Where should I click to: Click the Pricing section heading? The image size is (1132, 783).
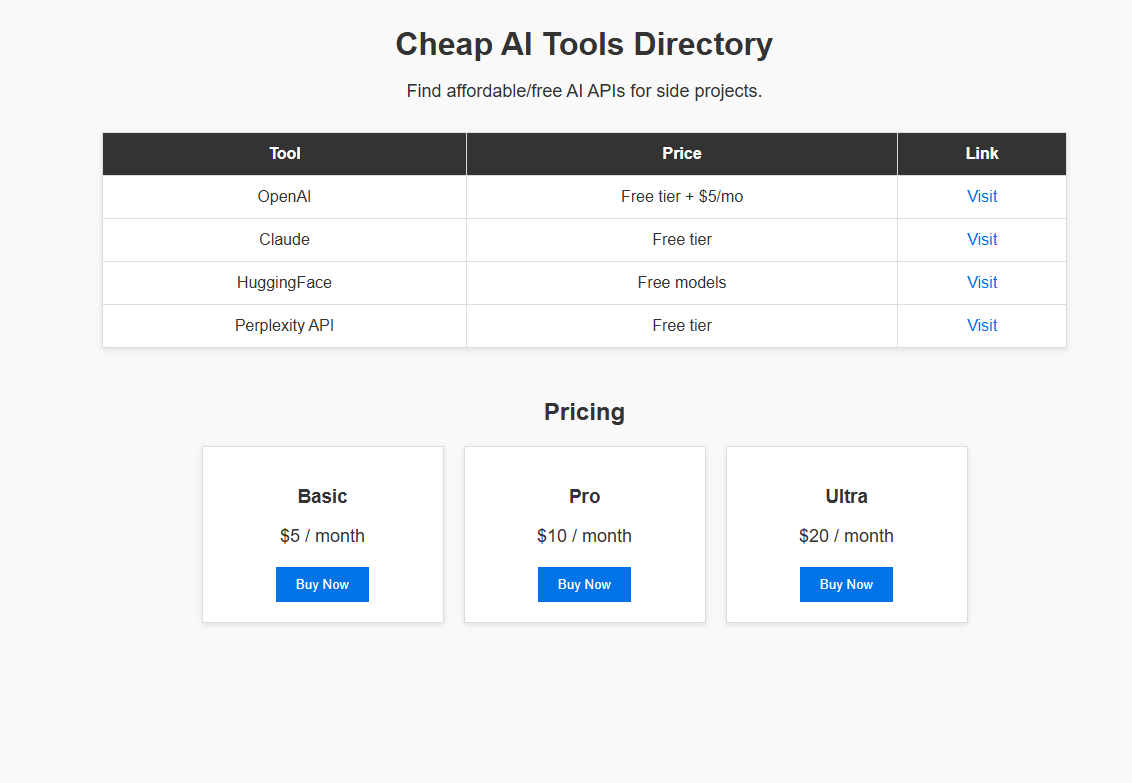[584, 412]
